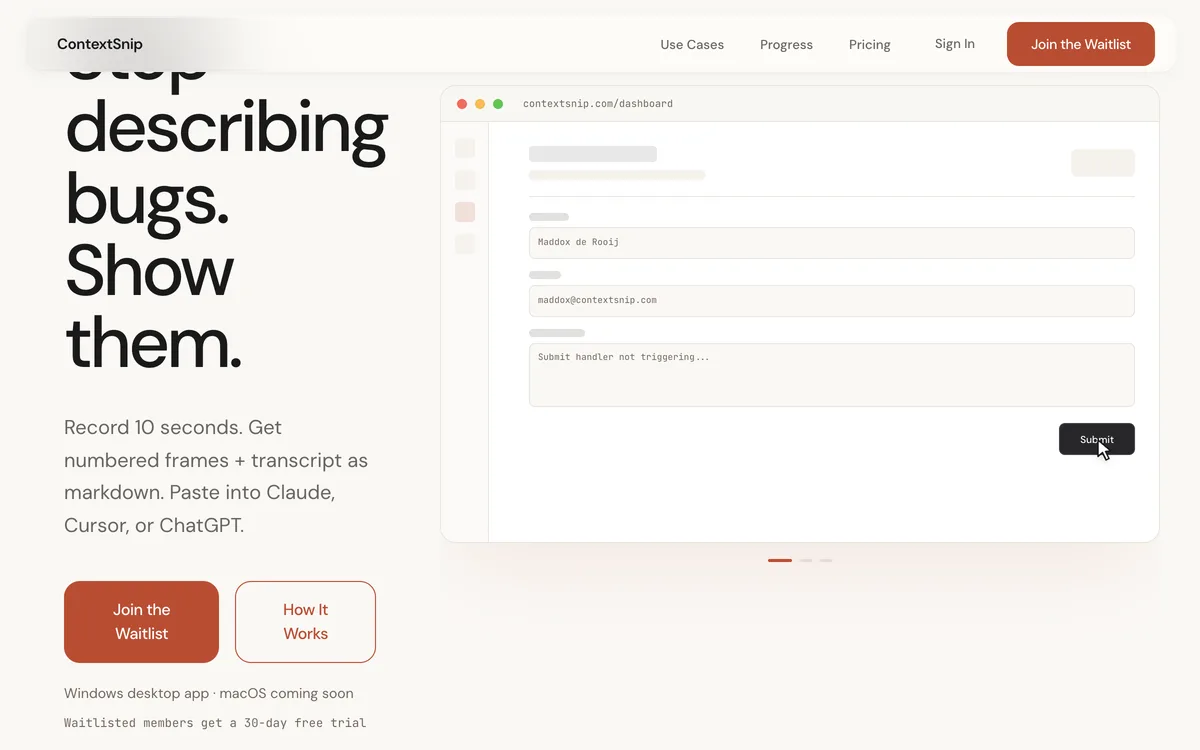The image size is (1200, 750).
Task: Click the hero Join the Waitlist button
Action: pos(141,622)
